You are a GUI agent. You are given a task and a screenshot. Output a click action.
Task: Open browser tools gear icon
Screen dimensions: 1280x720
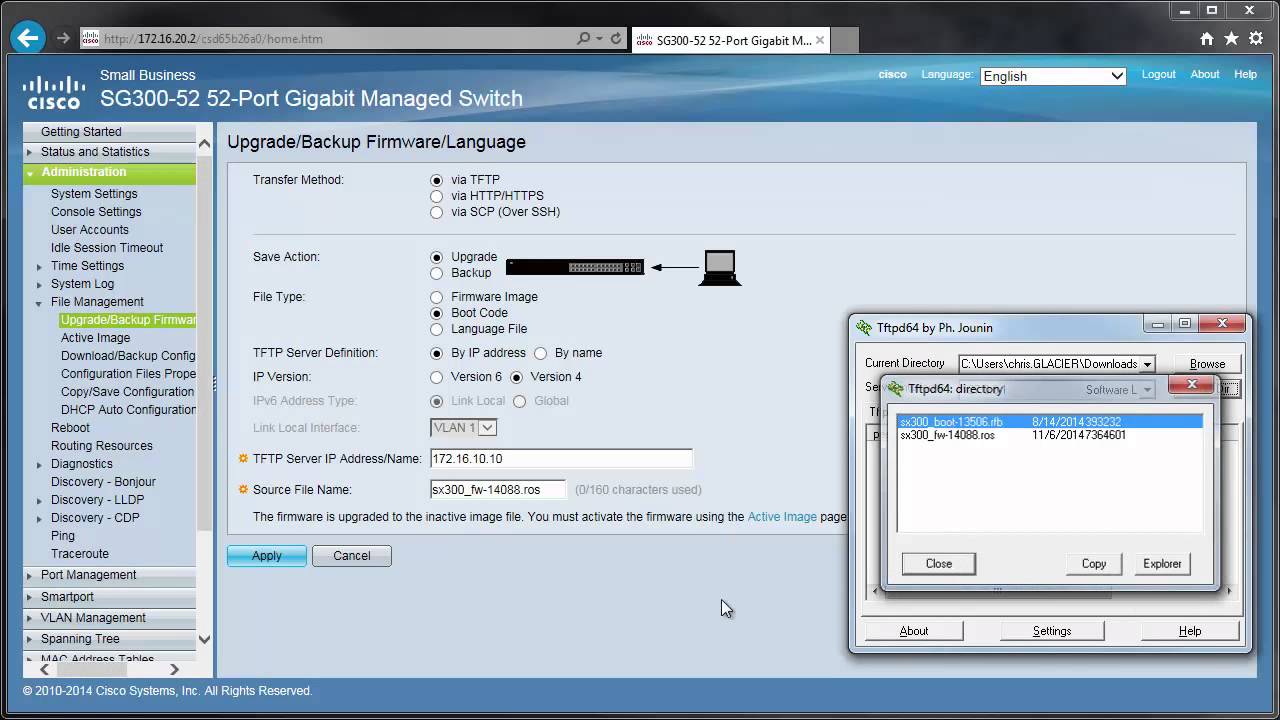click(1256, 39)
